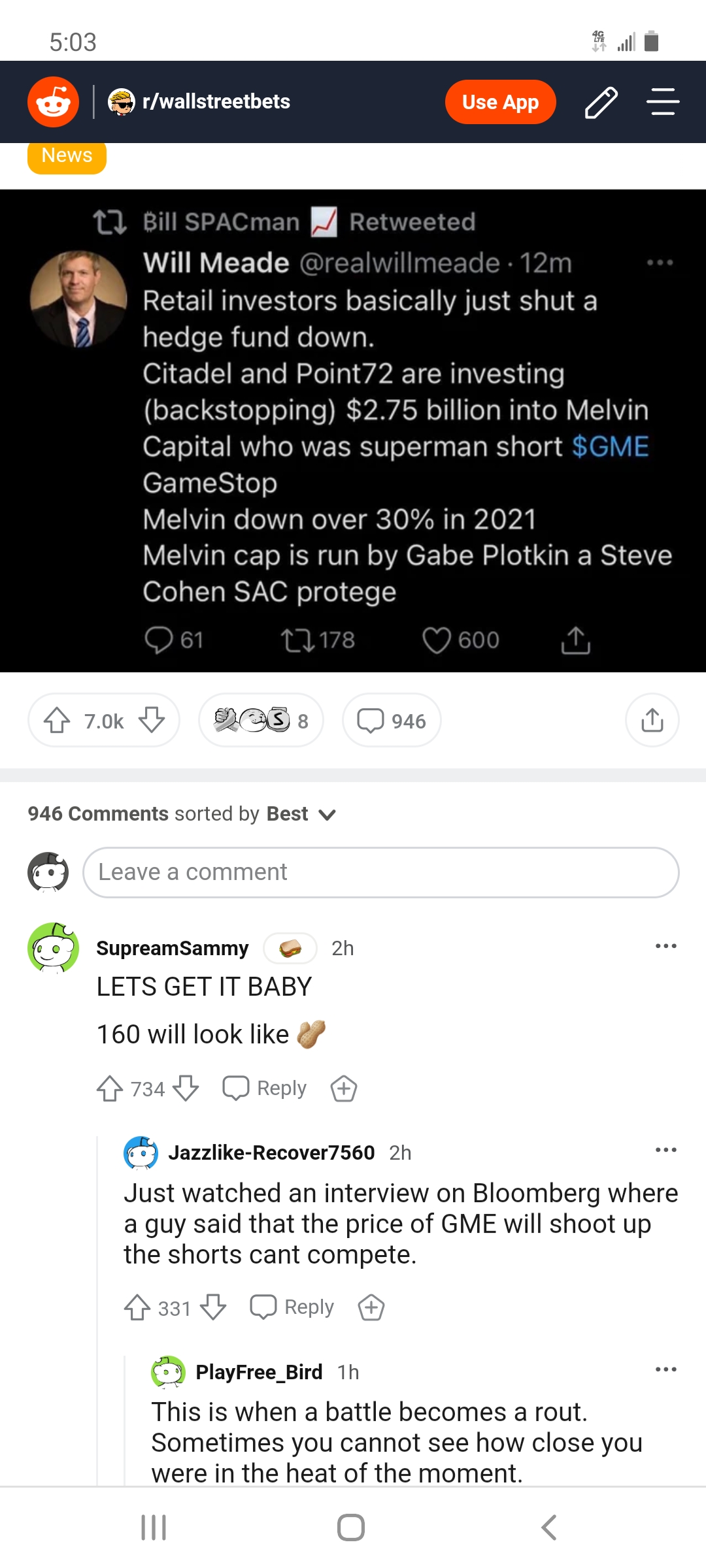The height and width of the screenshot is (1568, 706).
Task: Reply to SupreamSammy's comment
Action: tap(265, 1088)
